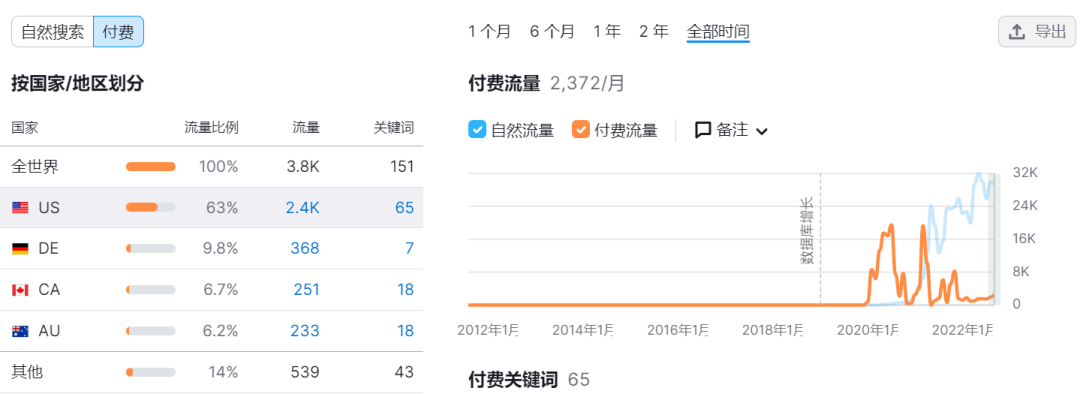Image resolution: width=1080 pixels, height=394 pixels.
Task: Click the 按国家/地区划分 heading
Action: point(78,84)
